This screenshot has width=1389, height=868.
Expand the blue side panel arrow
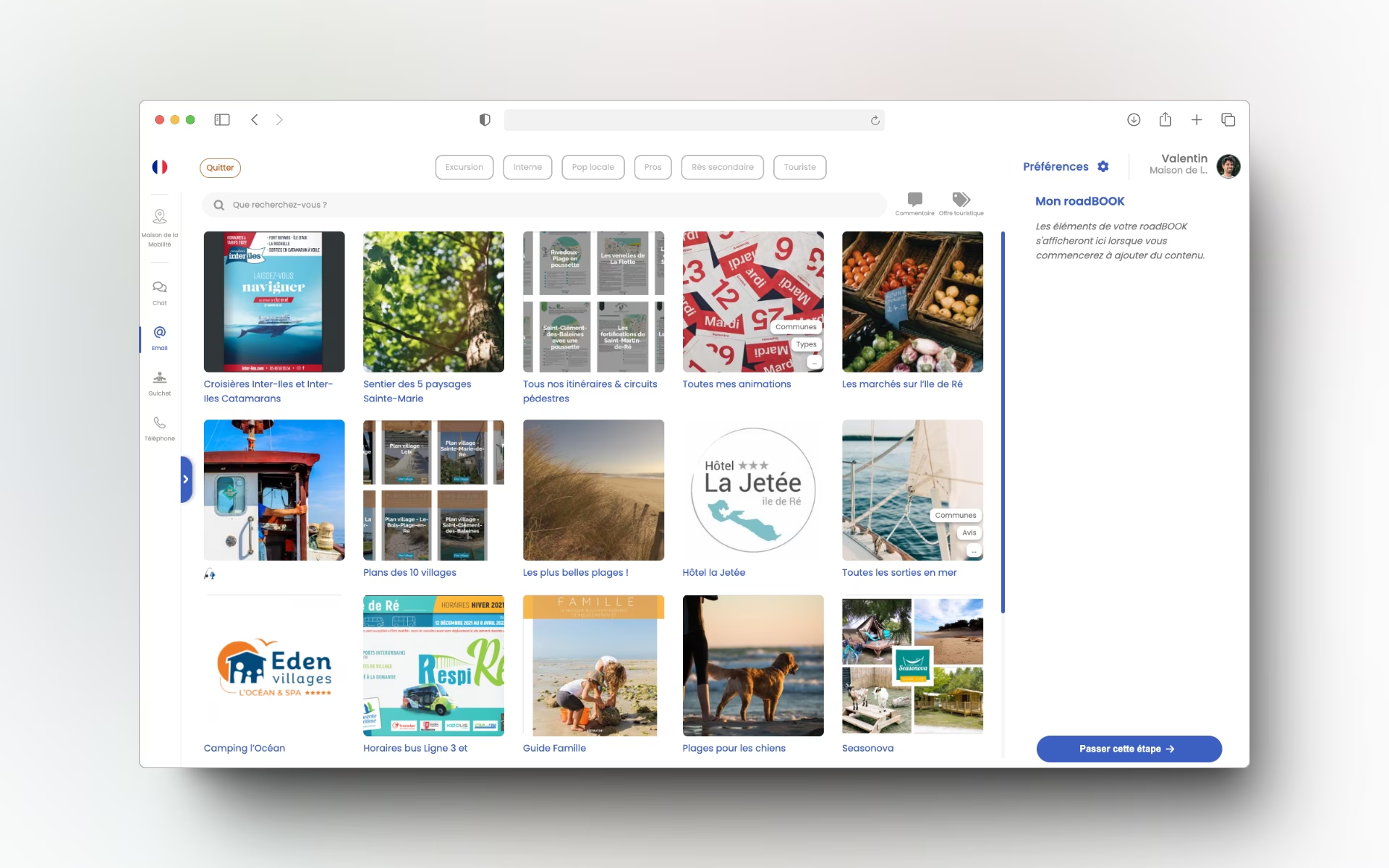pos(186,479)
